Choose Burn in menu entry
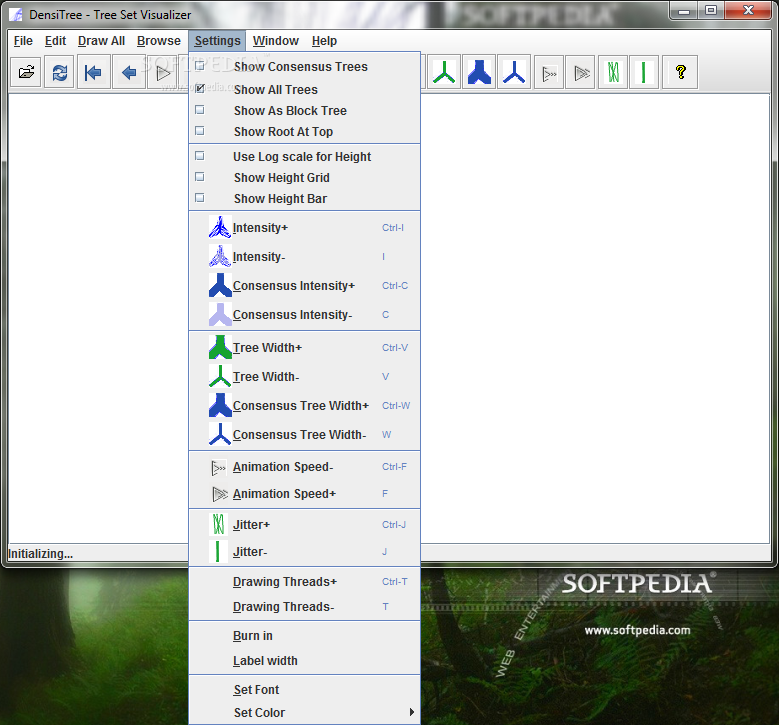 tap(305, 636)
